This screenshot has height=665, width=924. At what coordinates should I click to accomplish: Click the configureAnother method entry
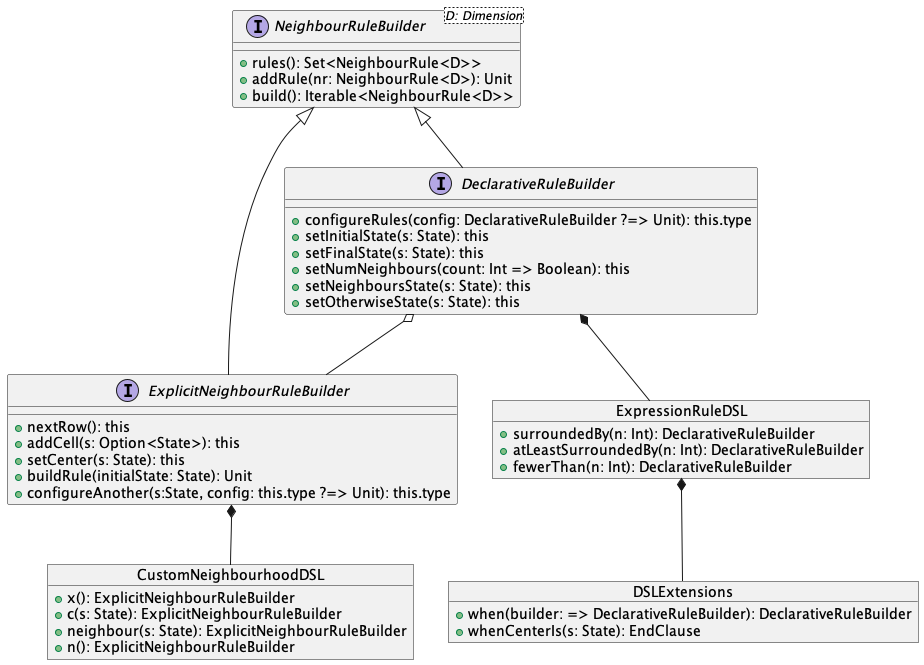237,492
